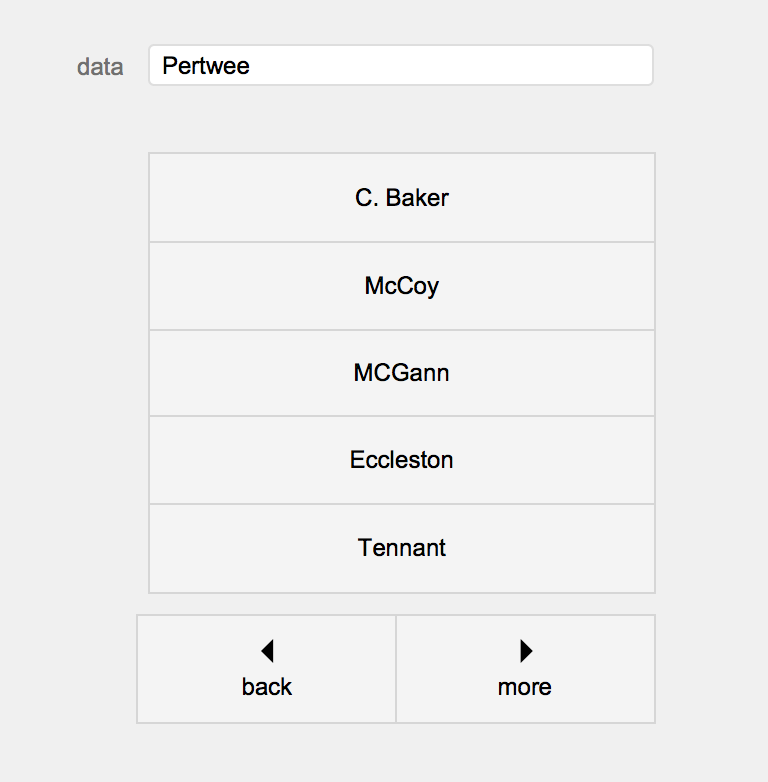768x782 pixels.
Task: Click the left-pointing triangle icon above back
Action: click(x=267, y=651)
